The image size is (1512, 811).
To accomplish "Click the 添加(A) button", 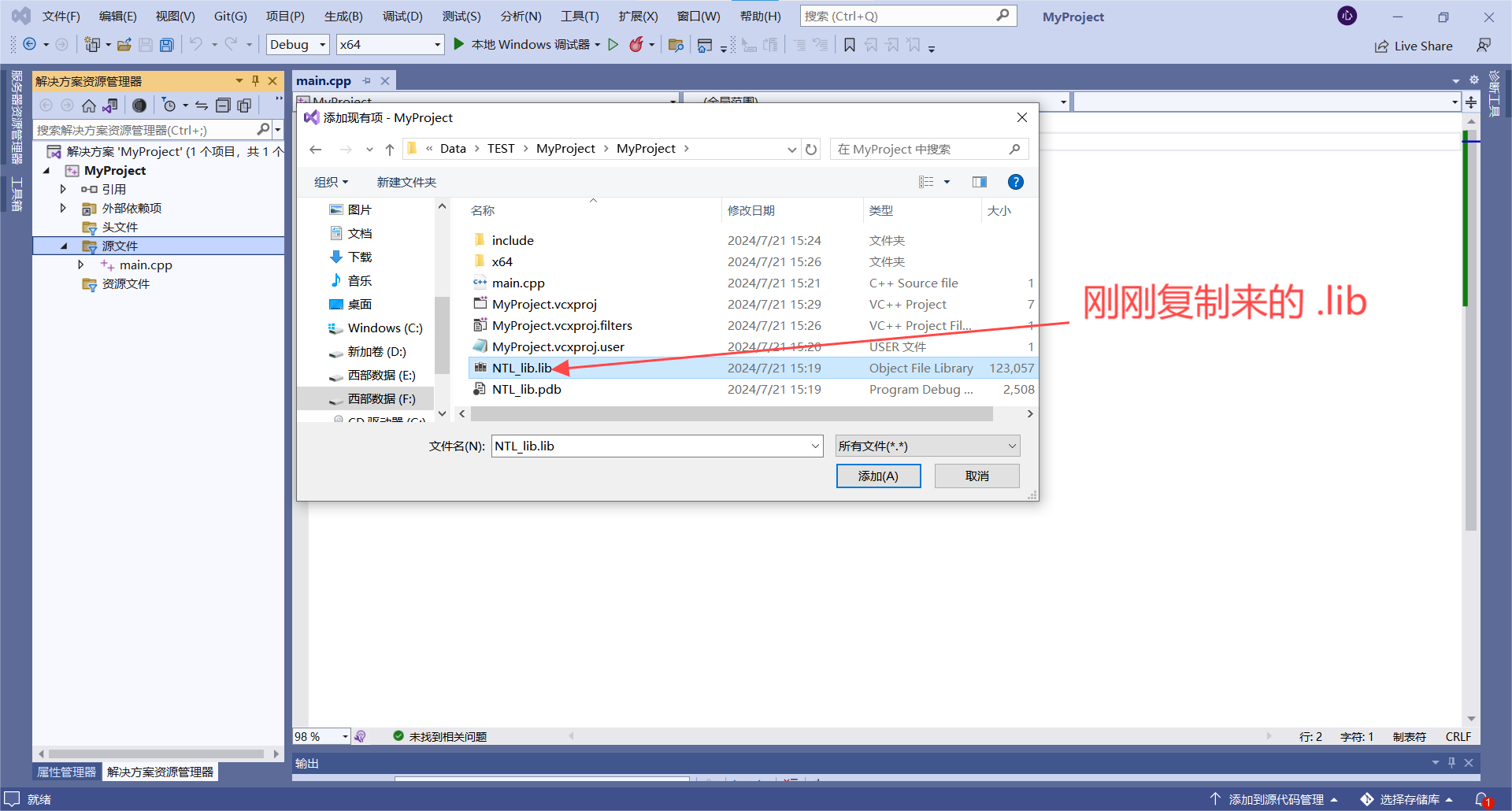I will [878, 476].
